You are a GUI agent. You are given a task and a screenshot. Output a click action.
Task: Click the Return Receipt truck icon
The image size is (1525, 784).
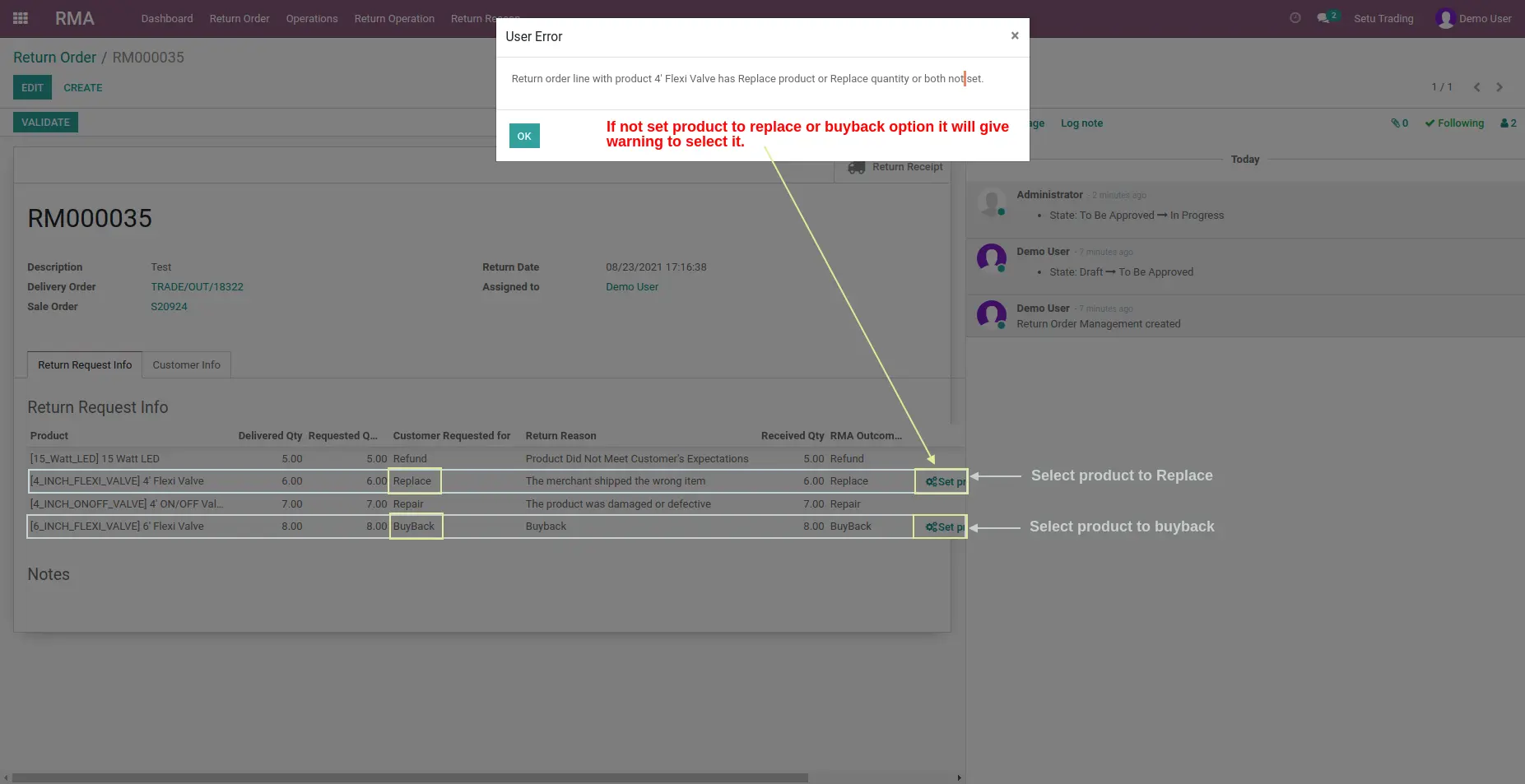[856, 167]
